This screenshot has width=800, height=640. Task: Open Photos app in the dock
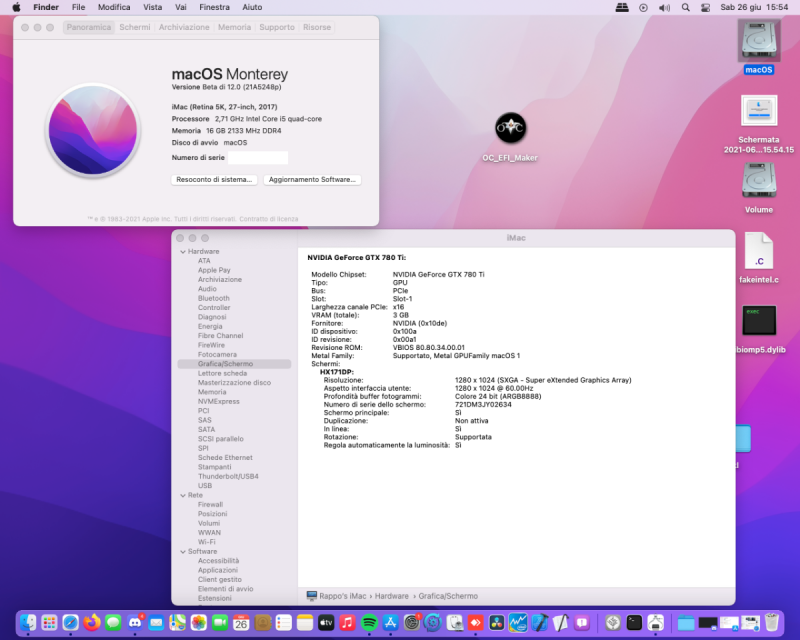click(198, 623)
